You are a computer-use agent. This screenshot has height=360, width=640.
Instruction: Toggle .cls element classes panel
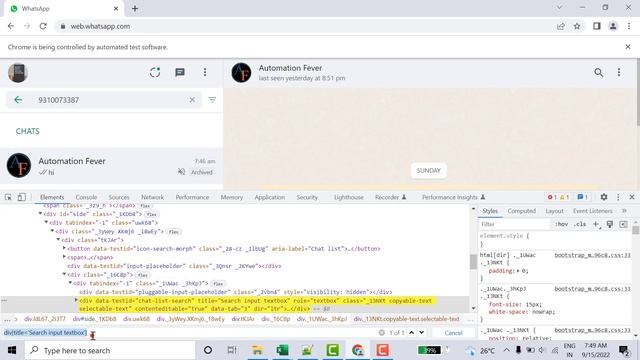580,224
